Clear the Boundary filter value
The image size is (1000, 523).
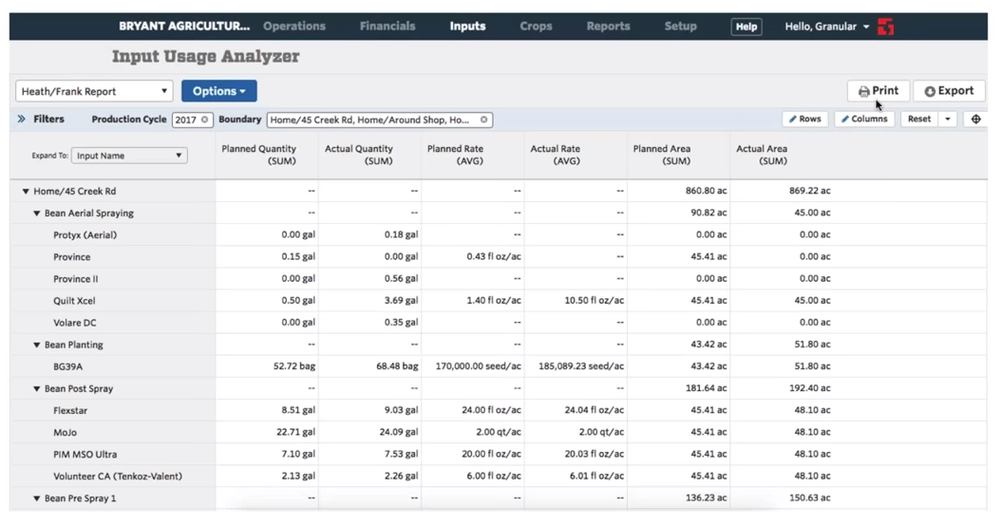tap(484, 120)
